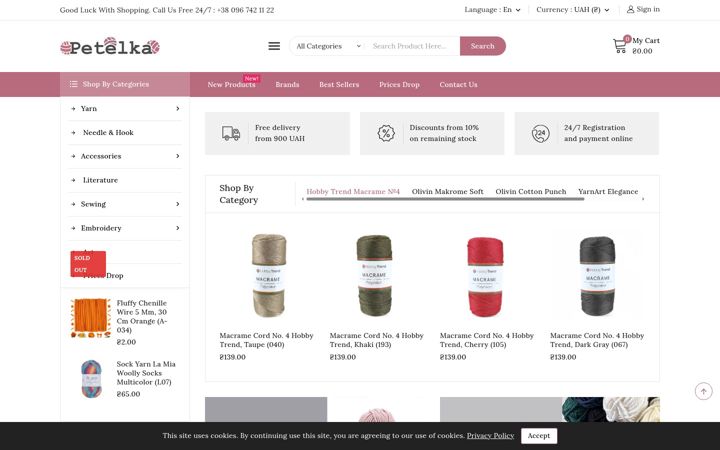Open the Macrame Cord Khaki (193) title
The width and height of the screenshot is (720, 450).
pyautogui.click(x=377, y=340)
